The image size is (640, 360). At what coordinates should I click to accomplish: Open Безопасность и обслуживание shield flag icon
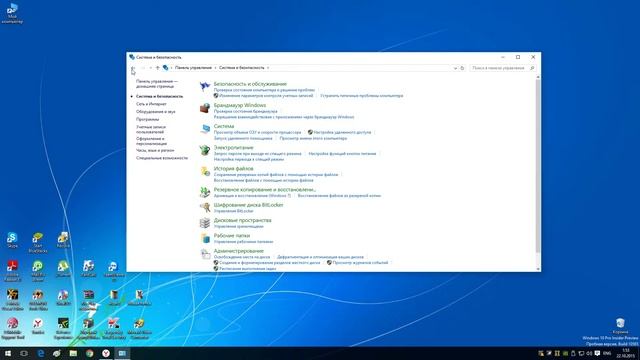(204, 87)
